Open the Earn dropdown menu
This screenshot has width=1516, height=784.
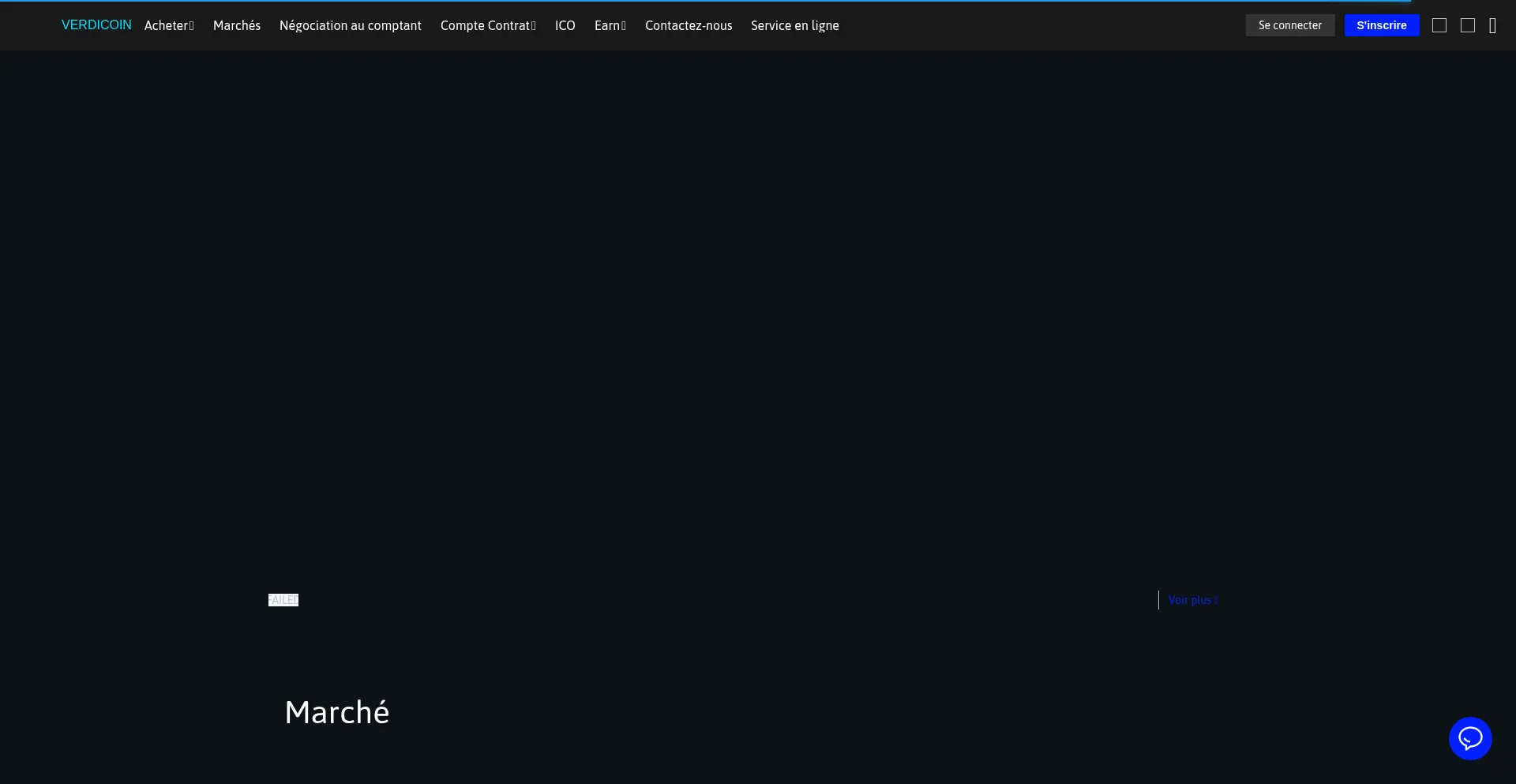[x=610, y=25]
